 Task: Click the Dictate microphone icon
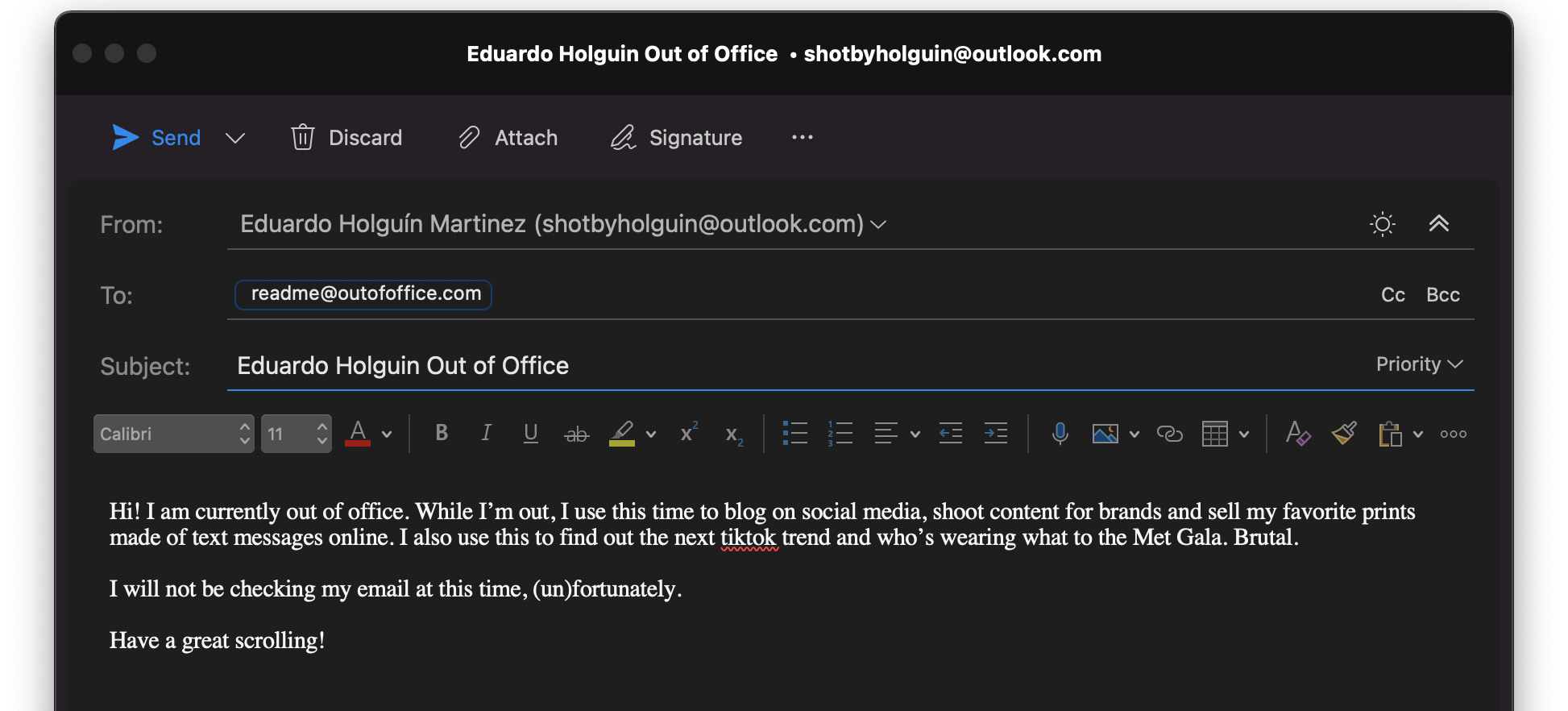tap(1060, 434)
